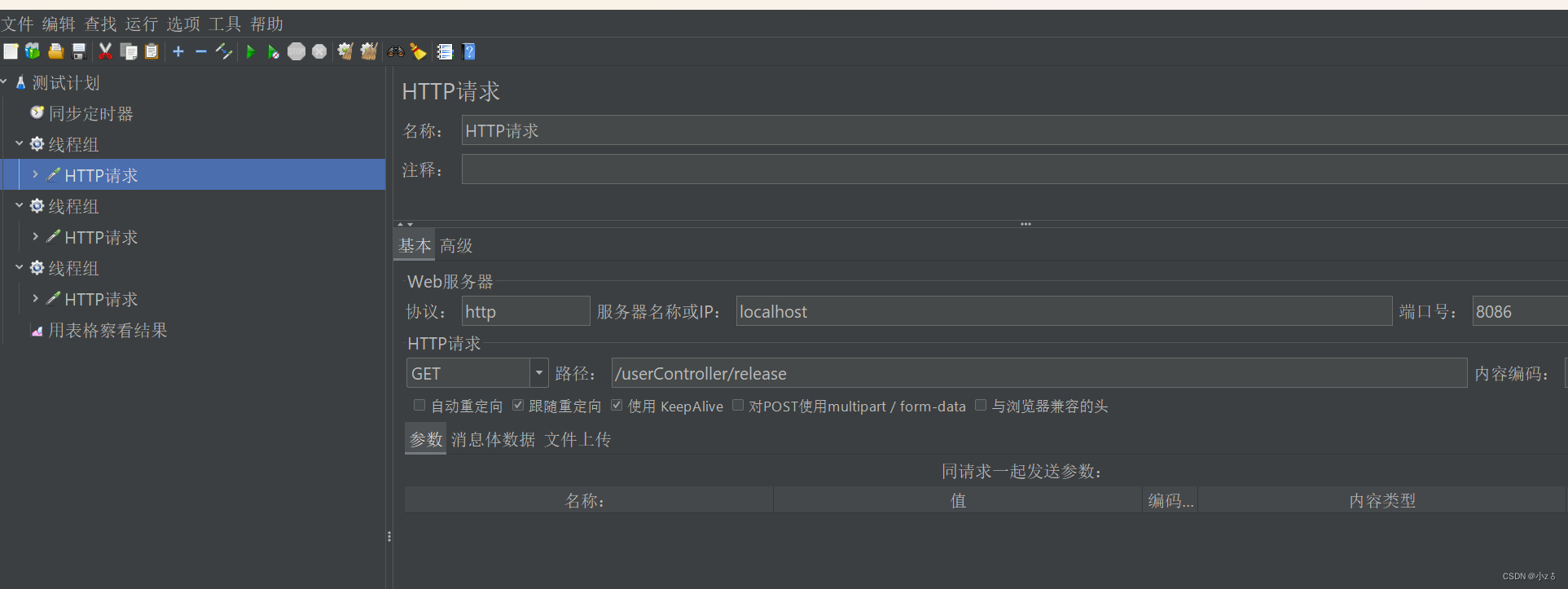
Task: Switch to 消息体数据 tab
Action: [x=494, y=439]
